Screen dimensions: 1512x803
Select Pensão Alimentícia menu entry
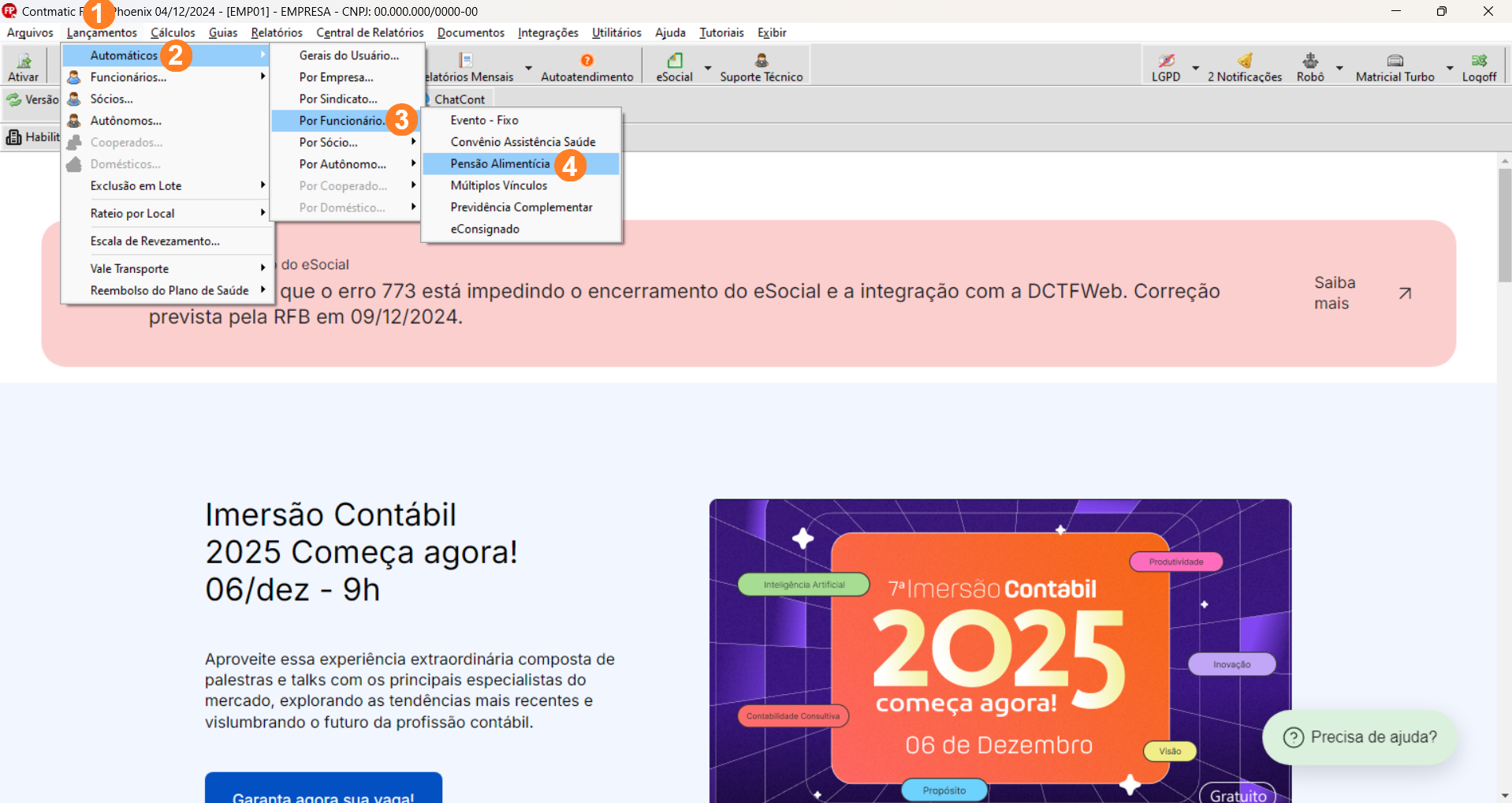[500, 163]
